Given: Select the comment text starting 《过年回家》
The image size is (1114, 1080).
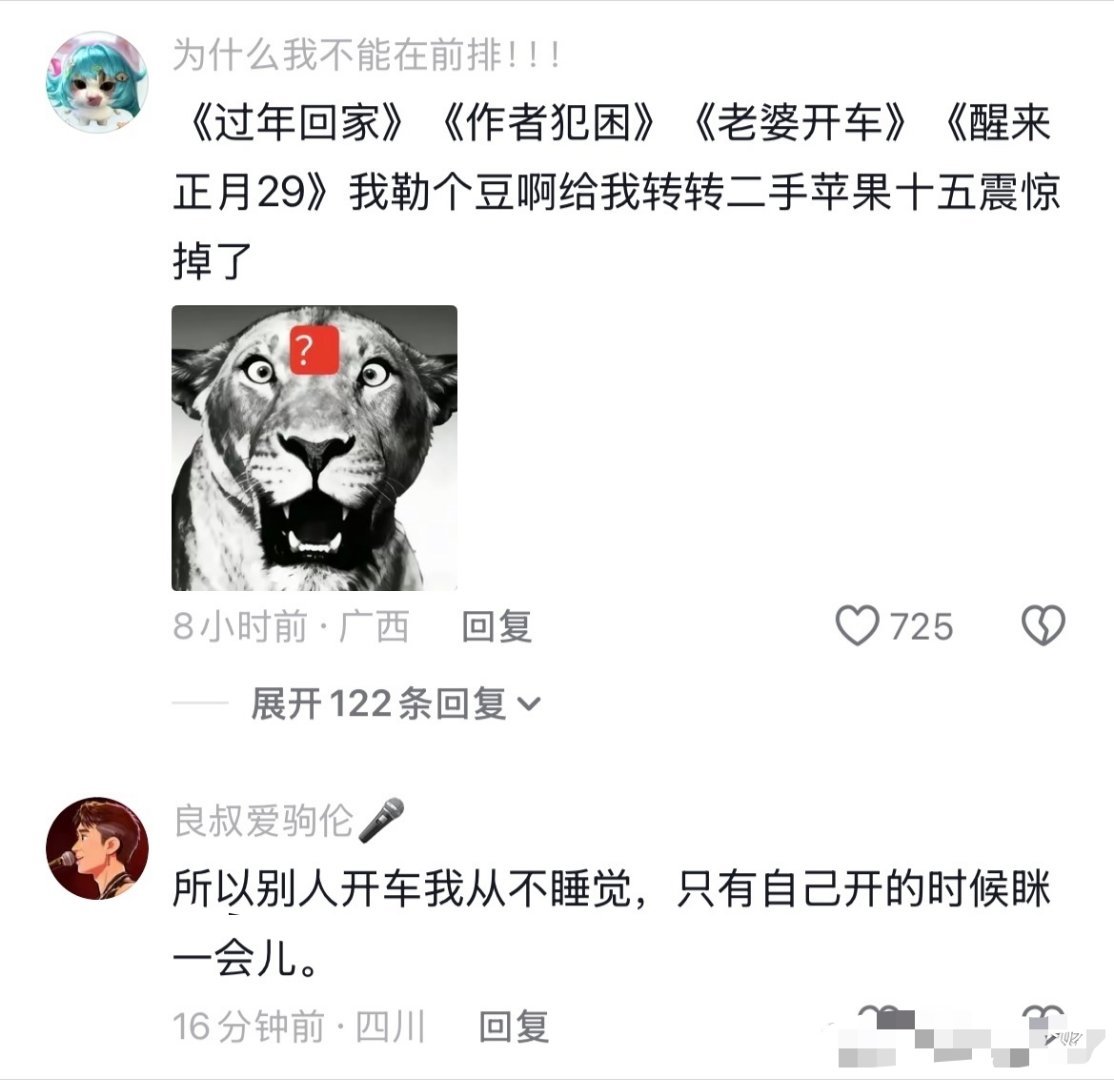Looking at the screenshot, I should (x=617, y=192).
